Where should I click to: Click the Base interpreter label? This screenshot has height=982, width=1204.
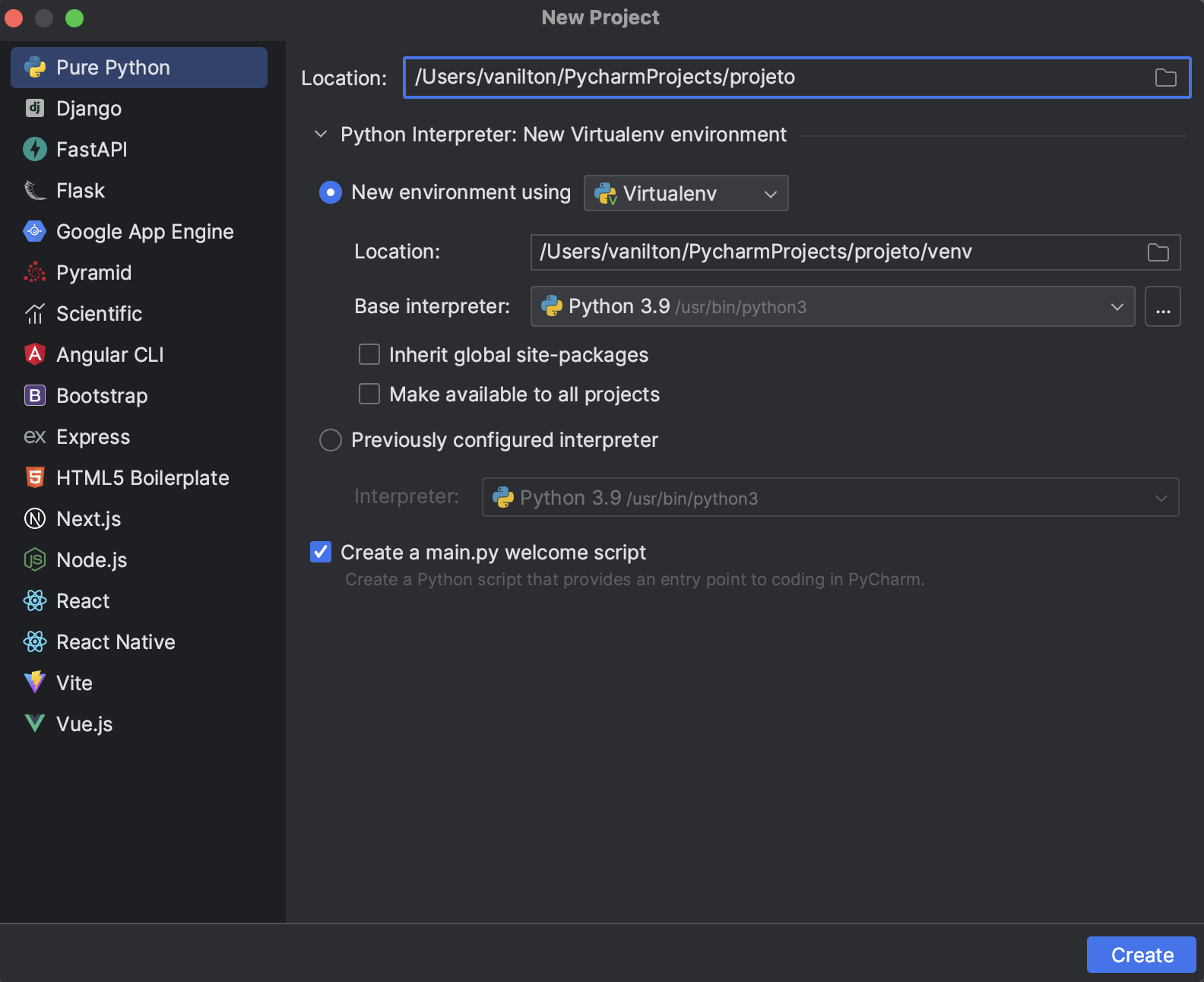pos(432,306)
